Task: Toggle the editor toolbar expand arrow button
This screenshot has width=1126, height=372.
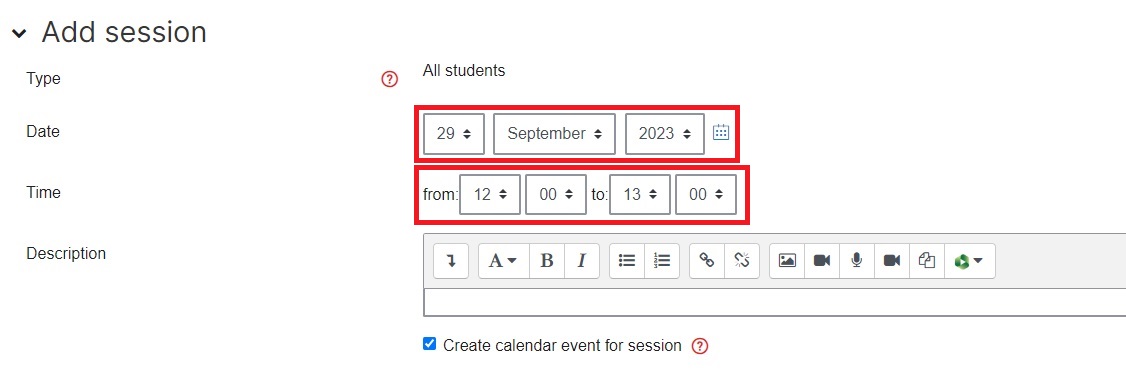Action: [x=451, y=261]
